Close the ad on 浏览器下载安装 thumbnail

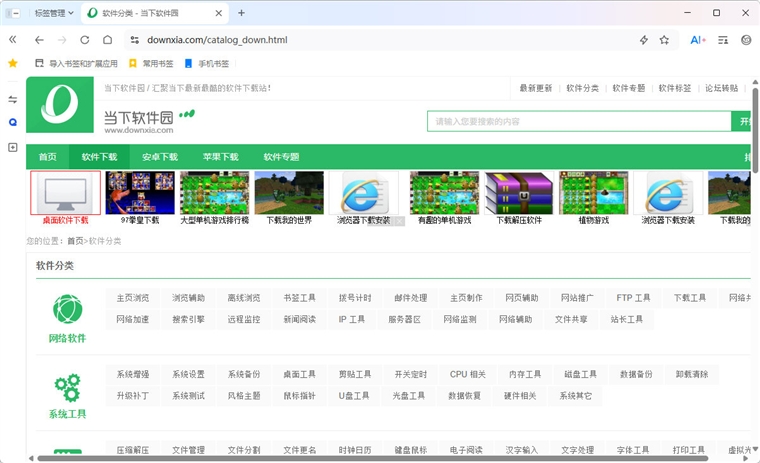point(399,221)
